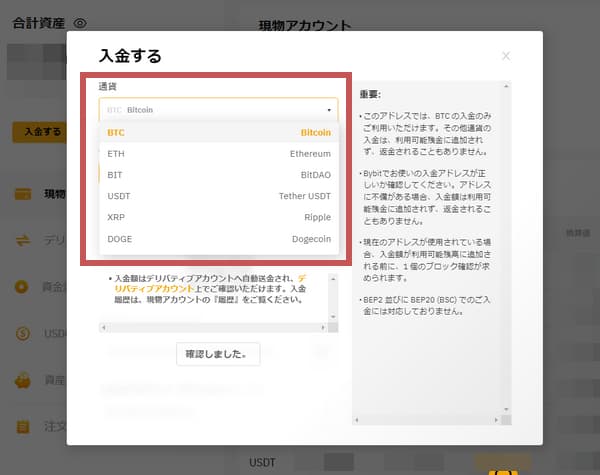Click 重要 panel scroll down arrow
The image size is (600, 475).
(x=506, y=410)
